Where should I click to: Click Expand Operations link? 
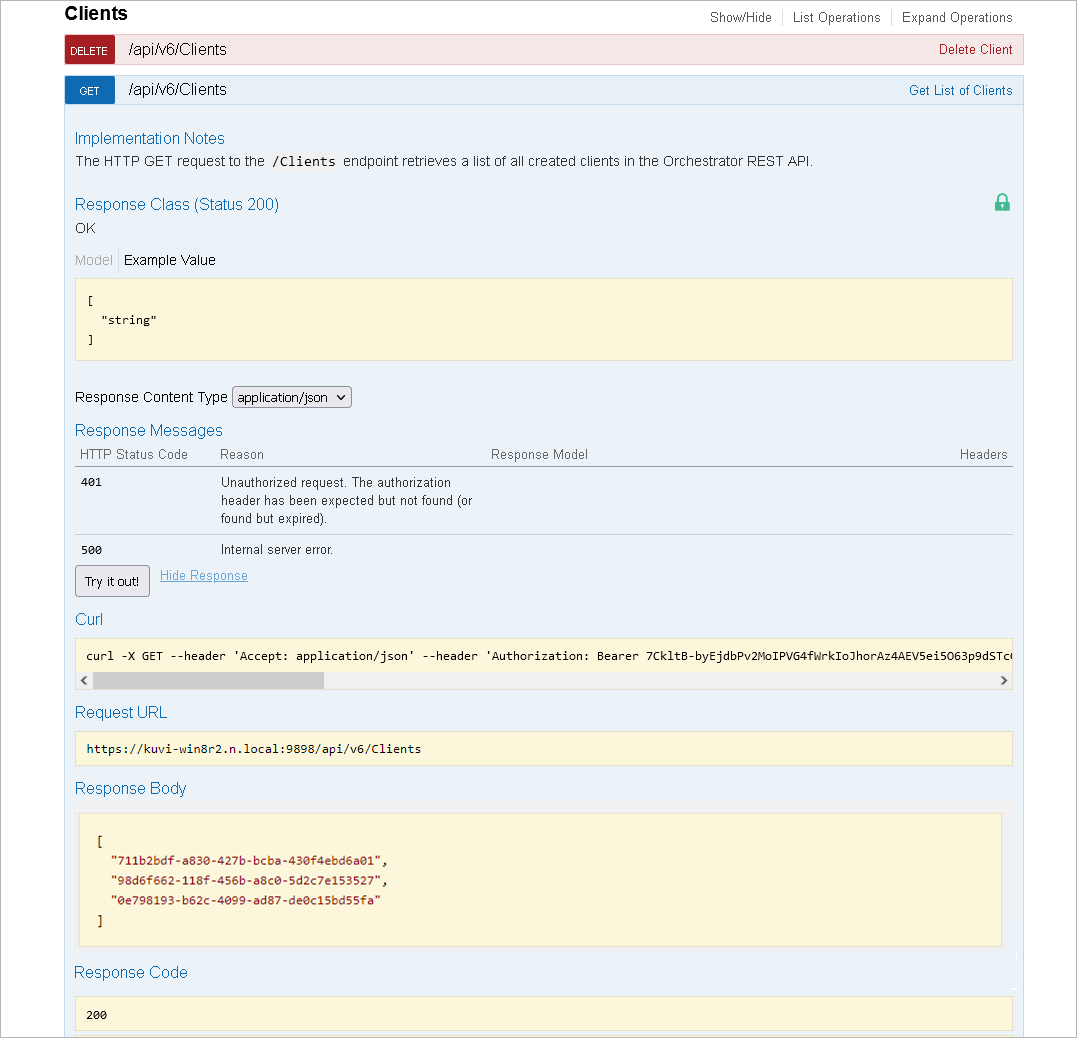pos(957,17)
